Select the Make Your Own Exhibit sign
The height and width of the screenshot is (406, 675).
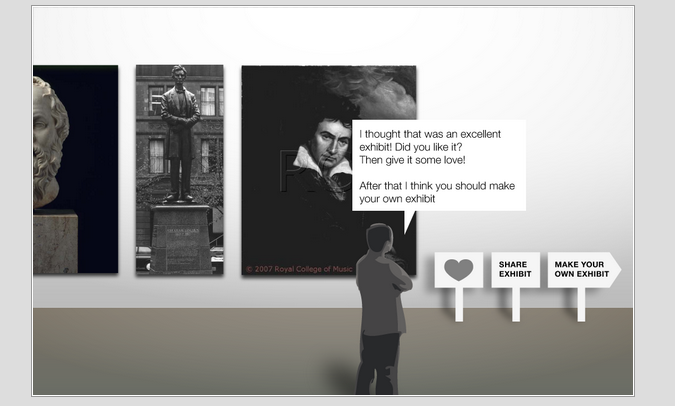(x=581, y=270)
